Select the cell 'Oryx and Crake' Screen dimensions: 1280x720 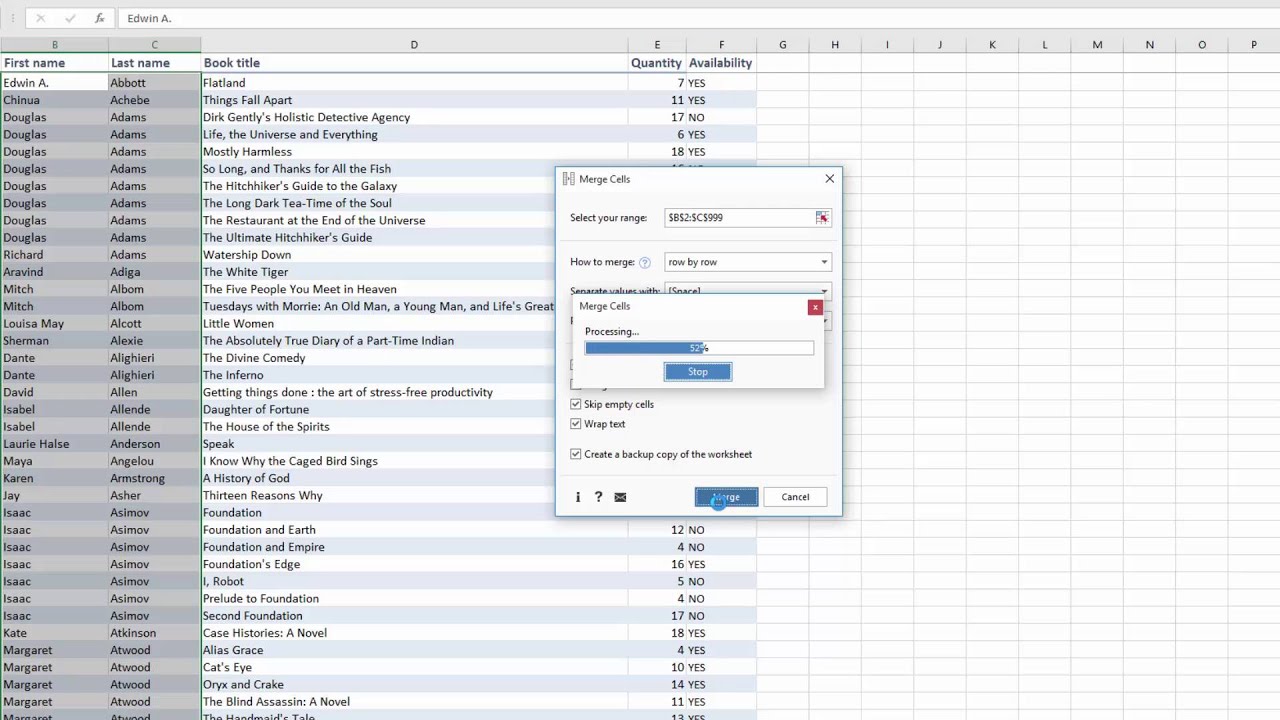(x=414, y=685)
